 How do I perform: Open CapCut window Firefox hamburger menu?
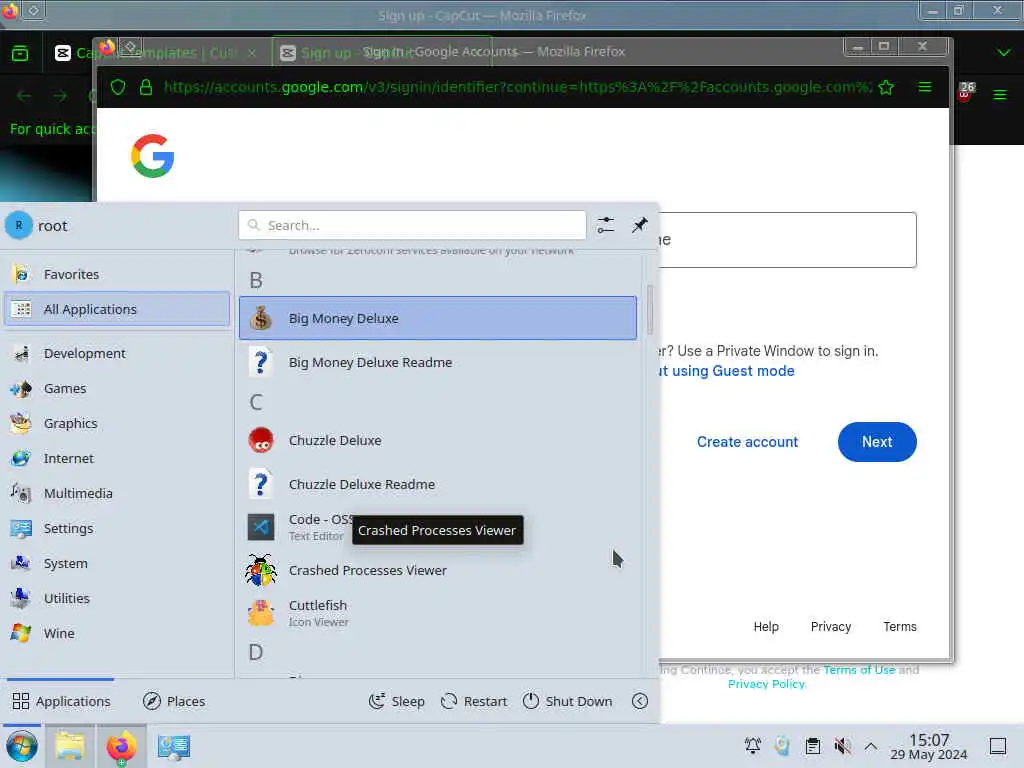point(1000,95)
